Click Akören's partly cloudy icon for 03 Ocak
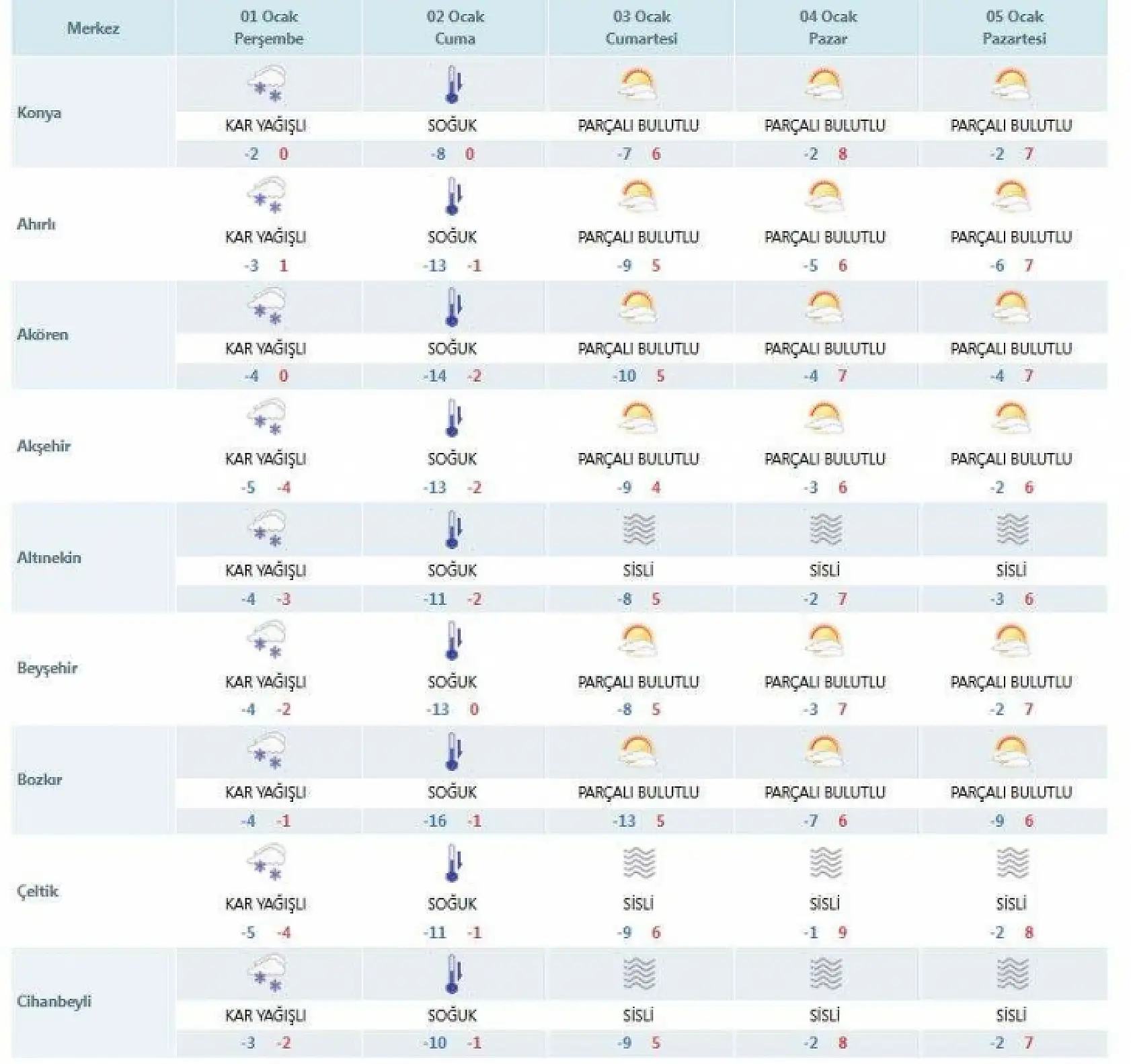The width and height of the screenshot is (1131, 1064). click(638, 306)
